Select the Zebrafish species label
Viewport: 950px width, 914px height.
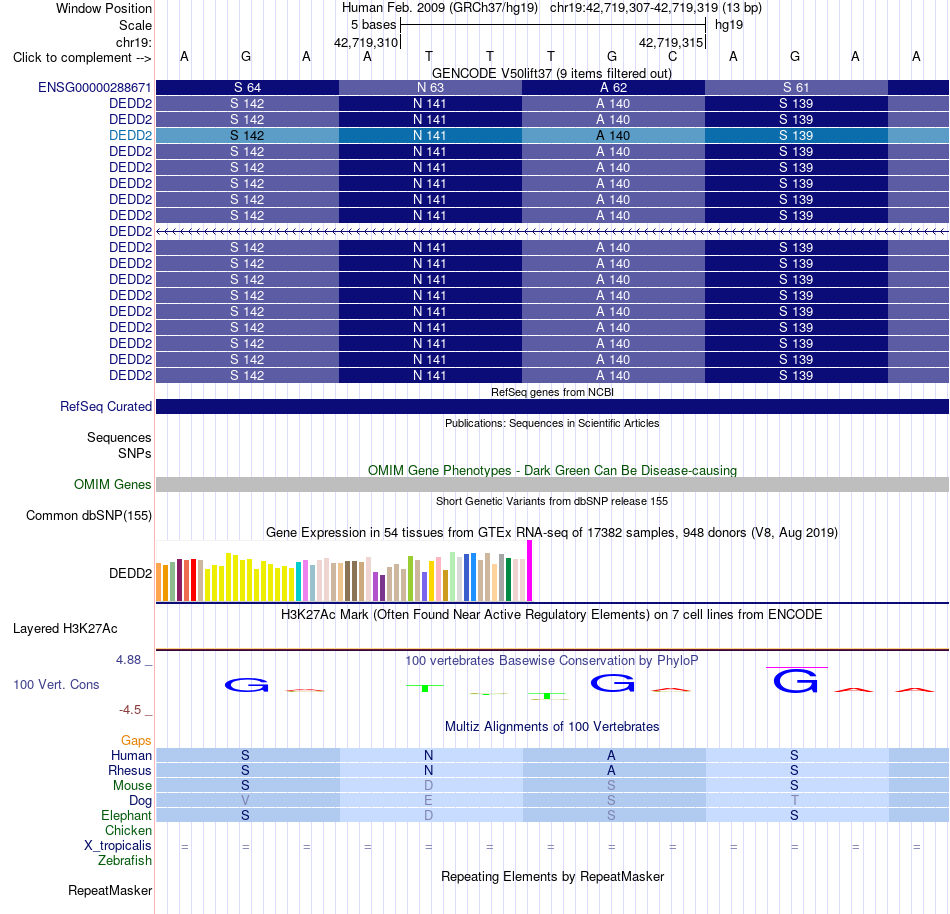point(125,860)
